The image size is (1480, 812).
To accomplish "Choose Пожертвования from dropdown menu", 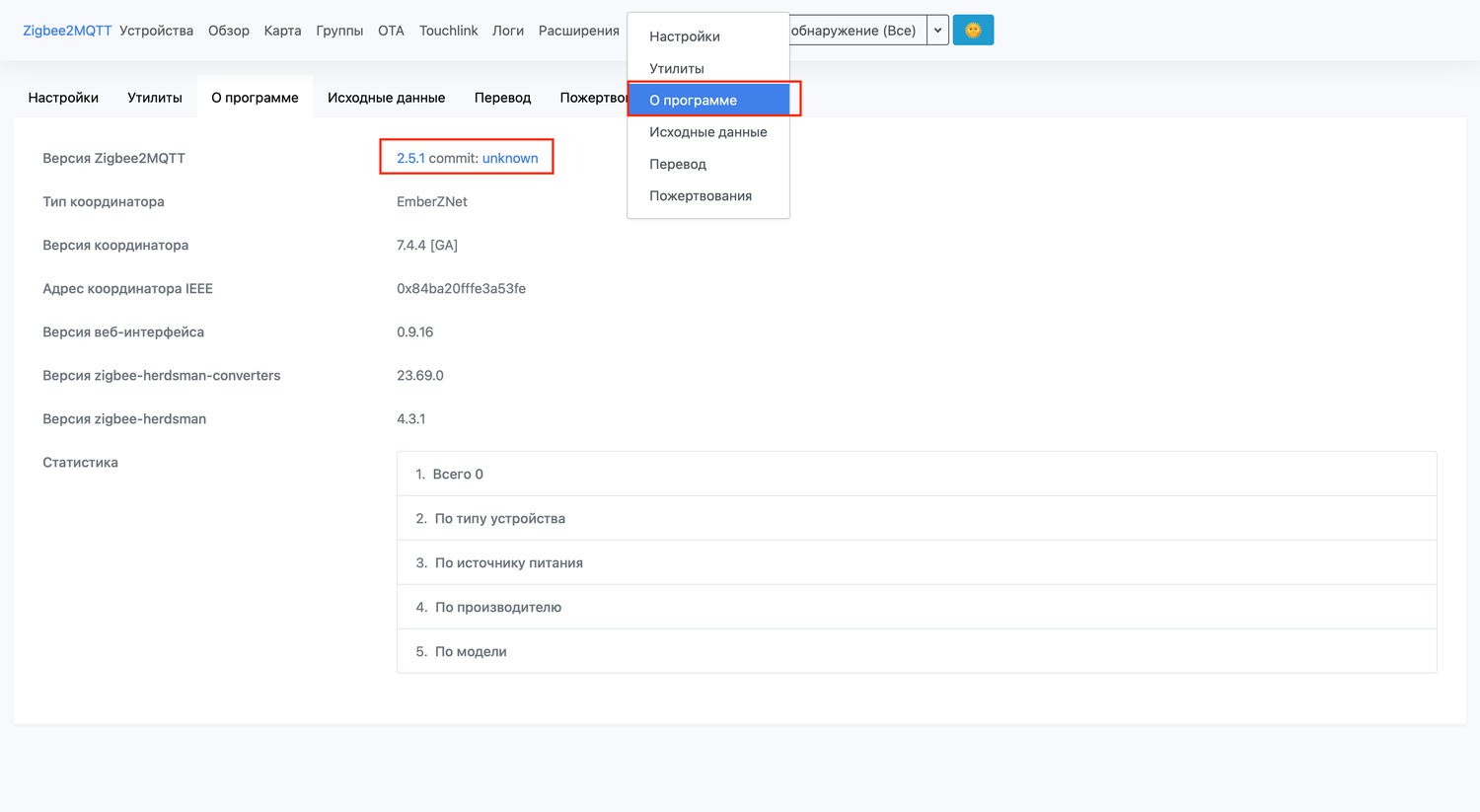I will (x=701, y=195).
